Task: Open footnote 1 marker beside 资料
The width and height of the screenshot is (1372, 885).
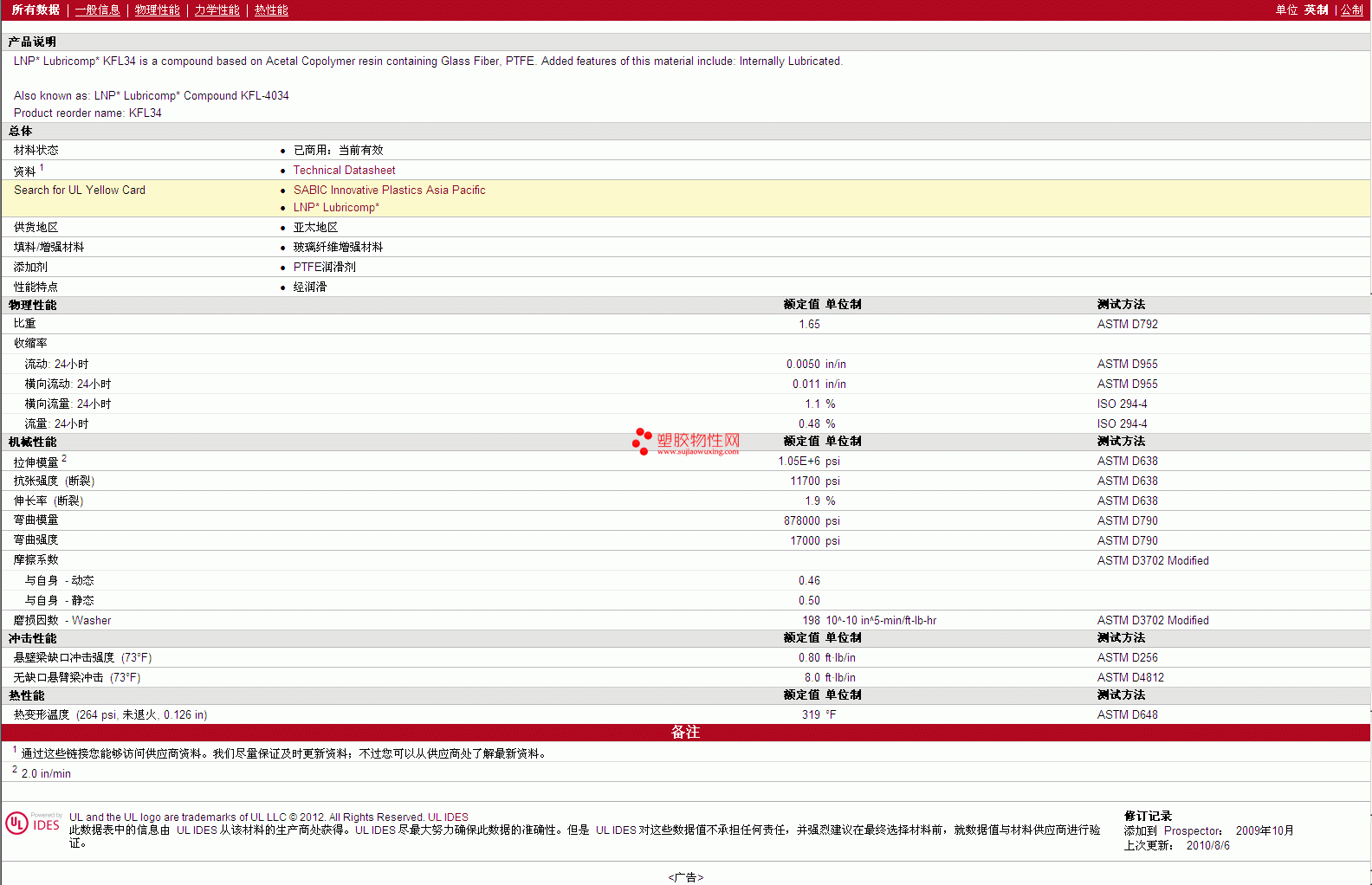Action: pos(42,168)
